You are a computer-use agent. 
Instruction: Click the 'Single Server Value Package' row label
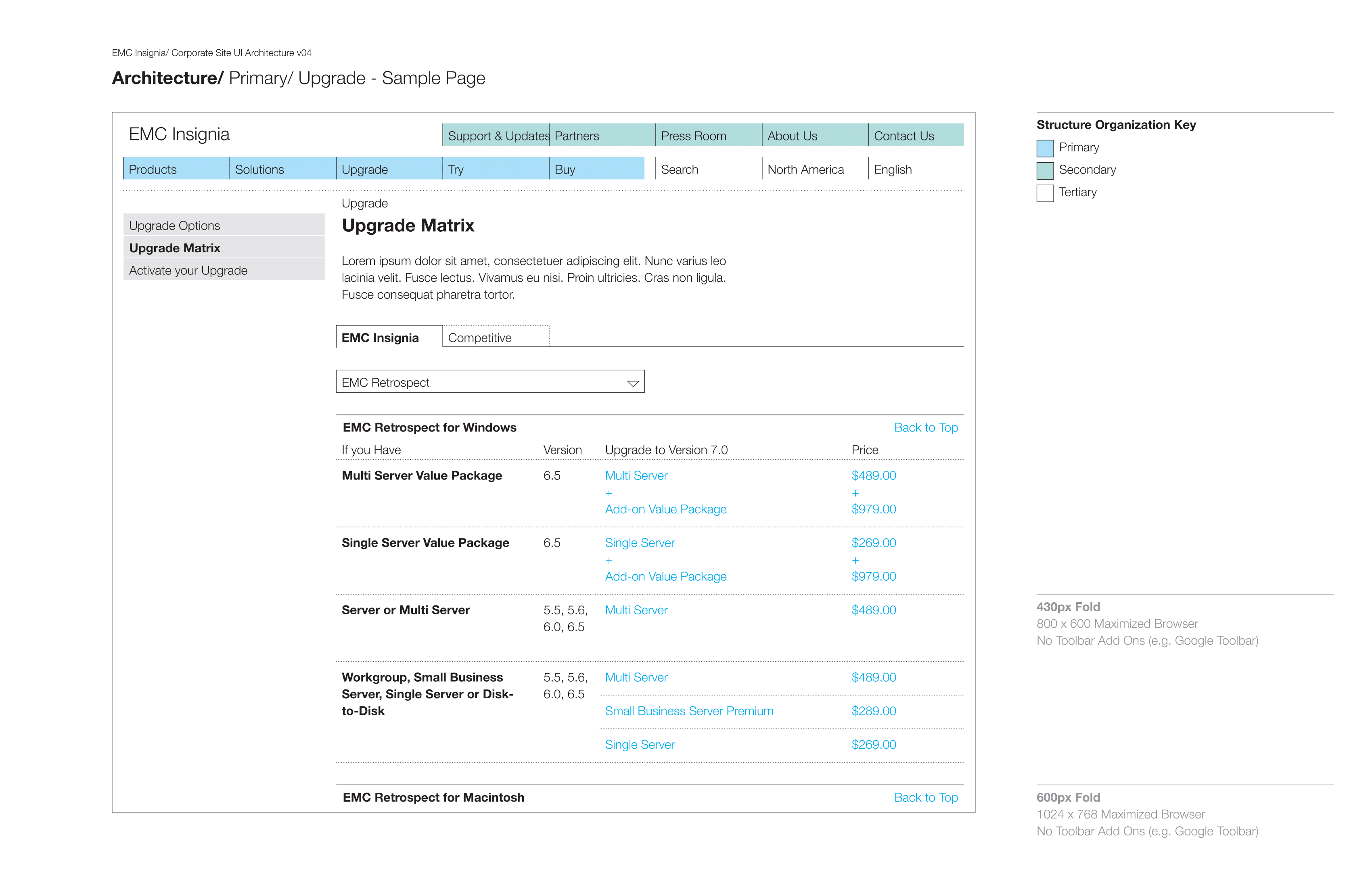pos(425,542)
